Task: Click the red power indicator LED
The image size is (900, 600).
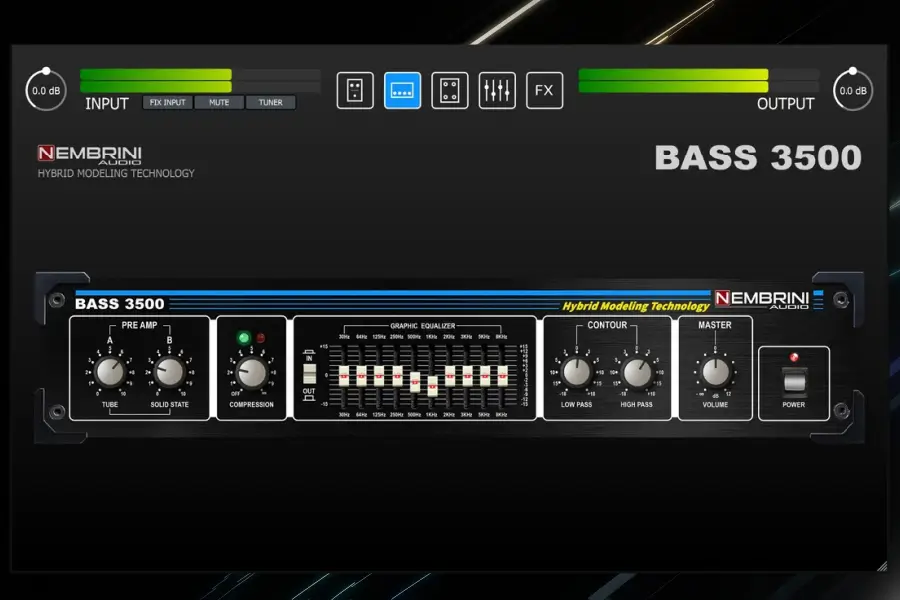Action: pyautogui.click(x=794, y=357)
